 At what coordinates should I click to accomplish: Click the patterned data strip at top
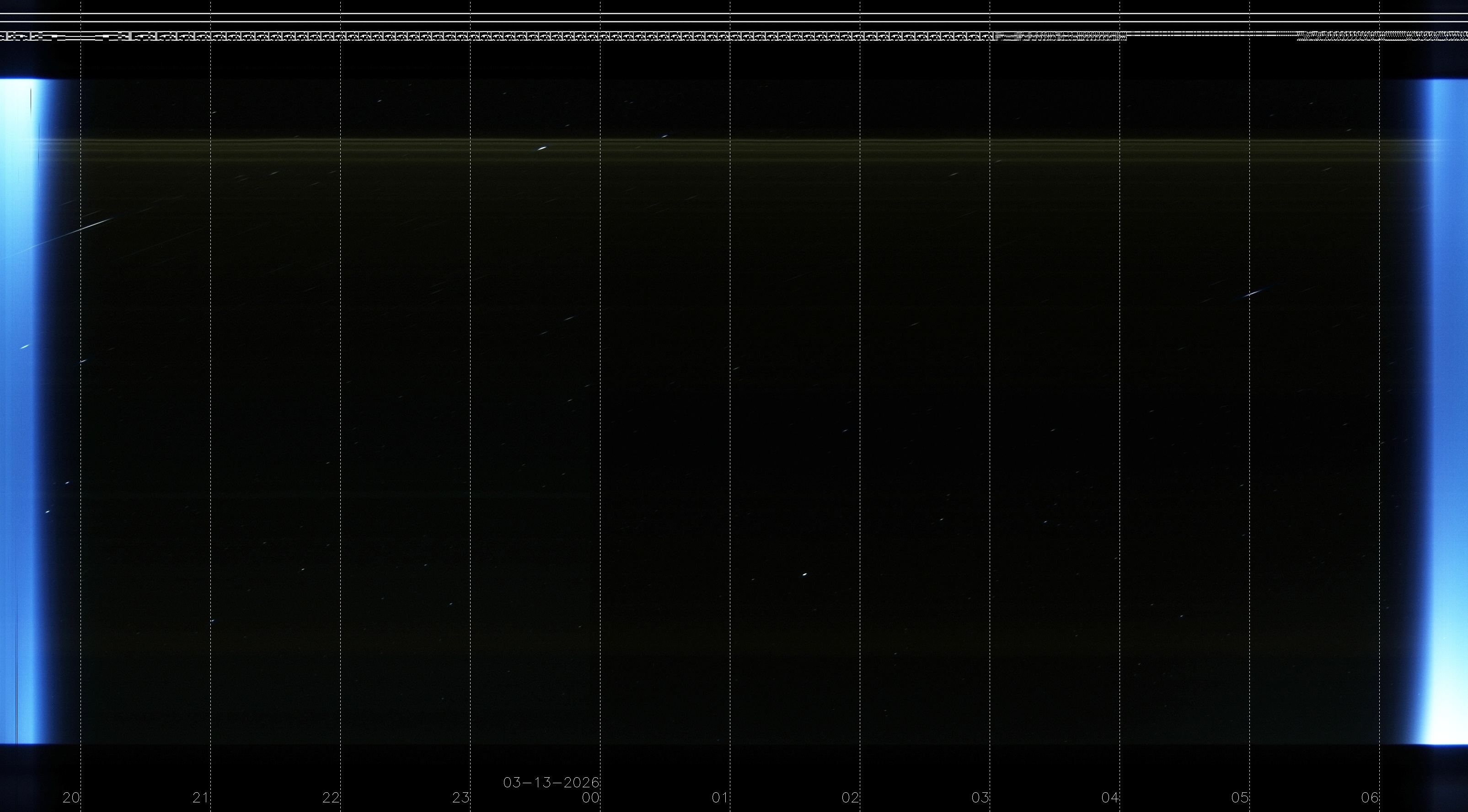coord(570,37)
